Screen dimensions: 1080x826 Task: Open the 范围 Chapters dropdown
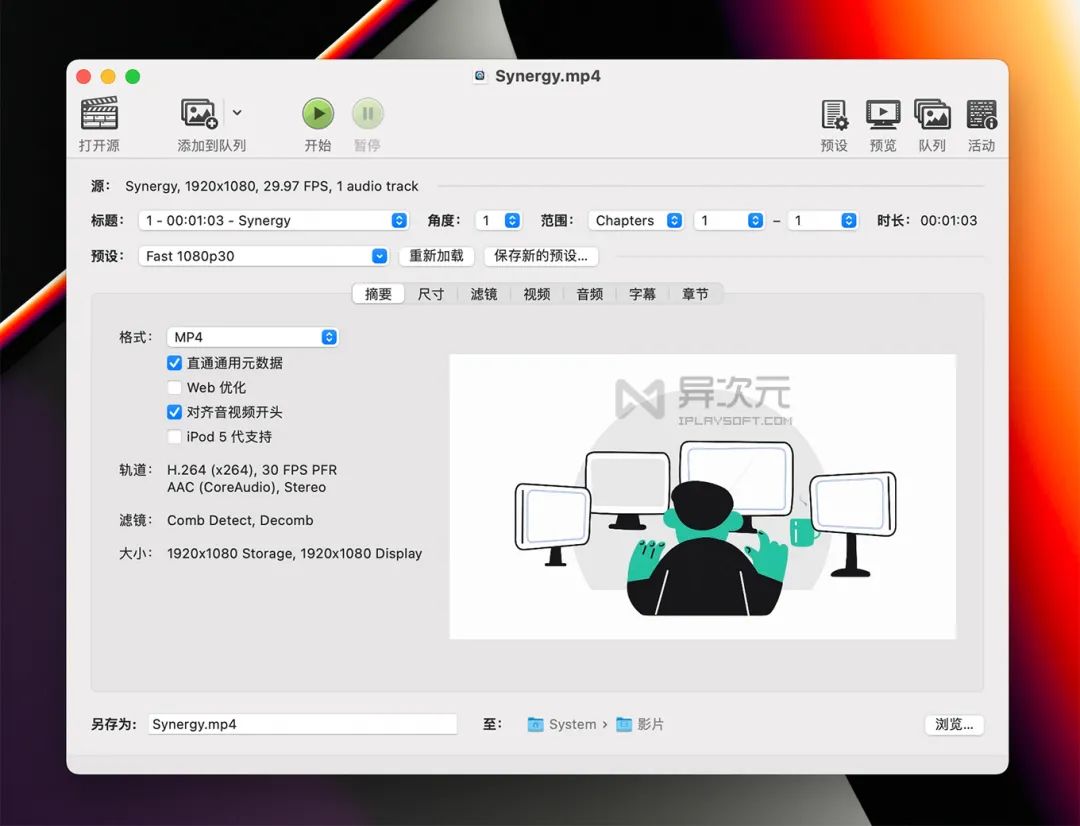636,220
